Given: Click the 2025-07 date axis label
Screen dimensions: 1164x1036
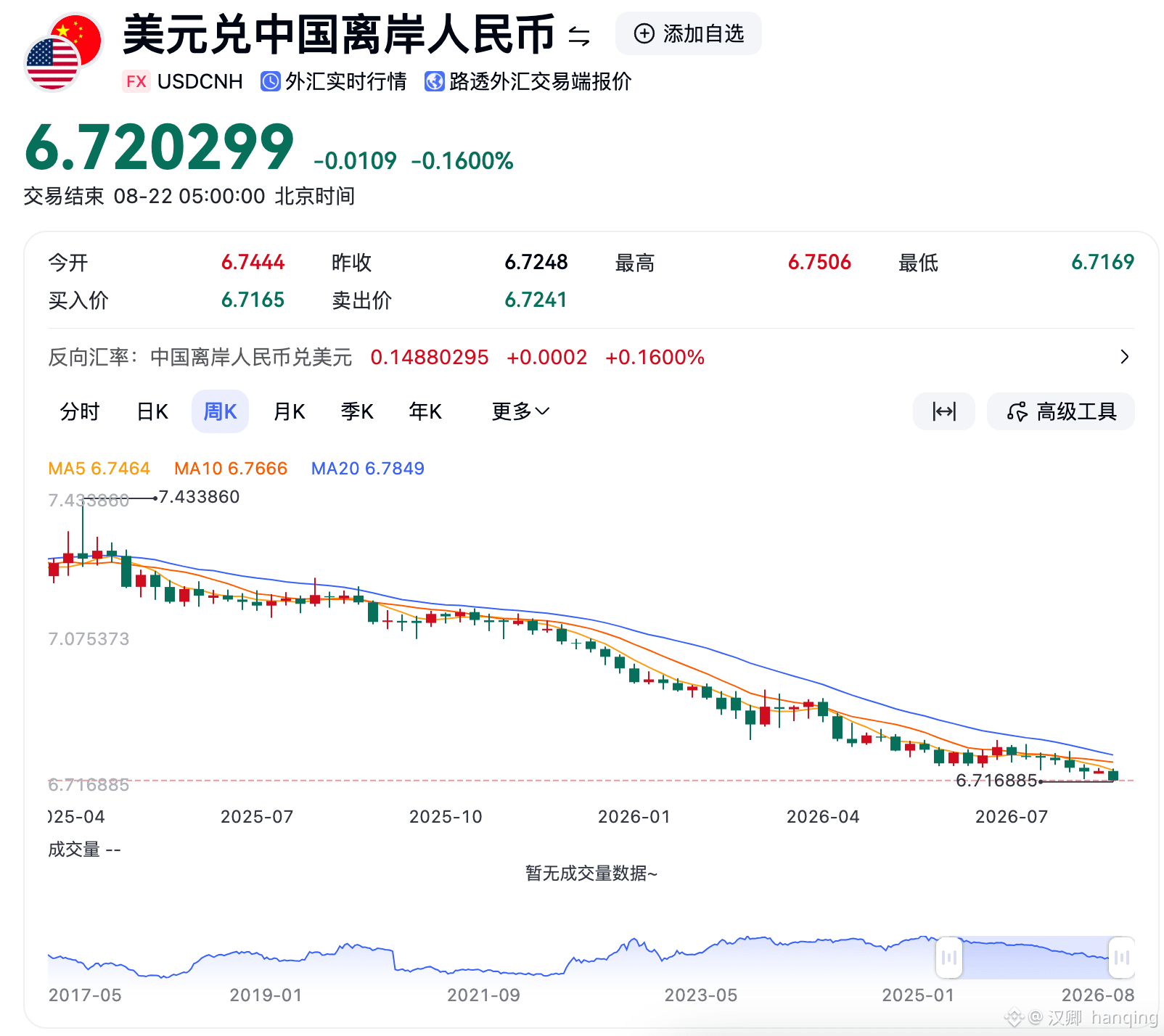Looking at the screenshot, I should coord(257,817).
